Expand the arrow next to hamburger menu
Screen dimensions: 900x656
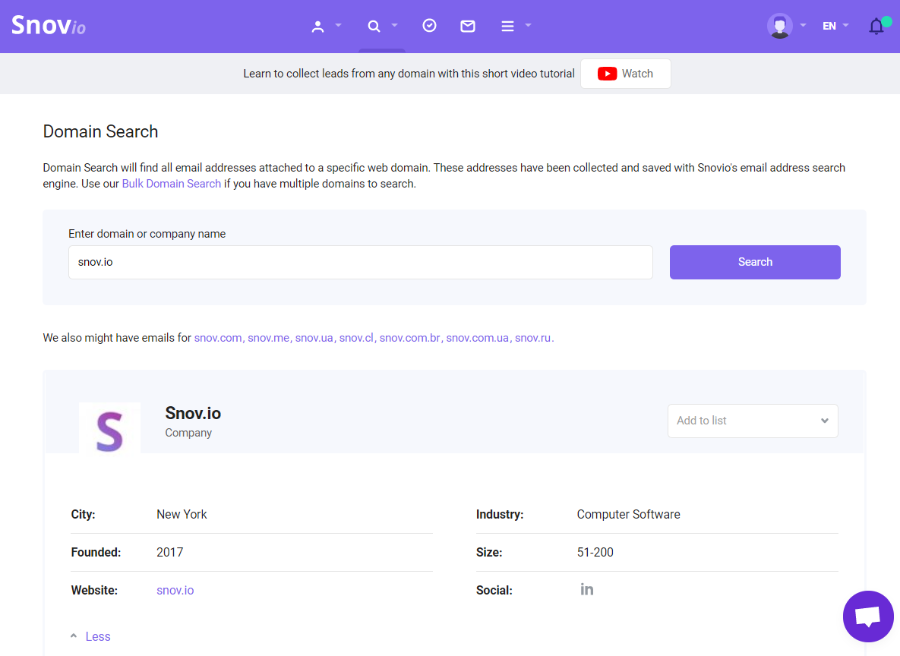tap(528, 25)
